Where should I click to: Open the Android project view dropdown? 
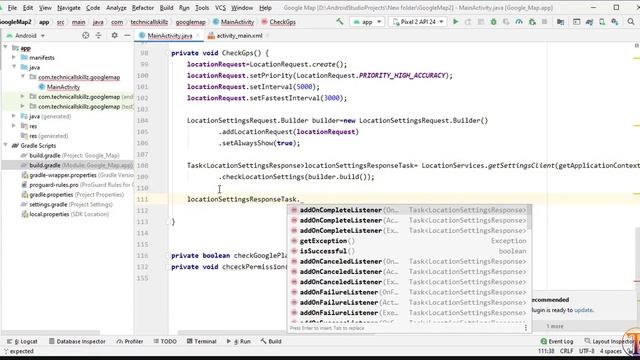(26, 36)
